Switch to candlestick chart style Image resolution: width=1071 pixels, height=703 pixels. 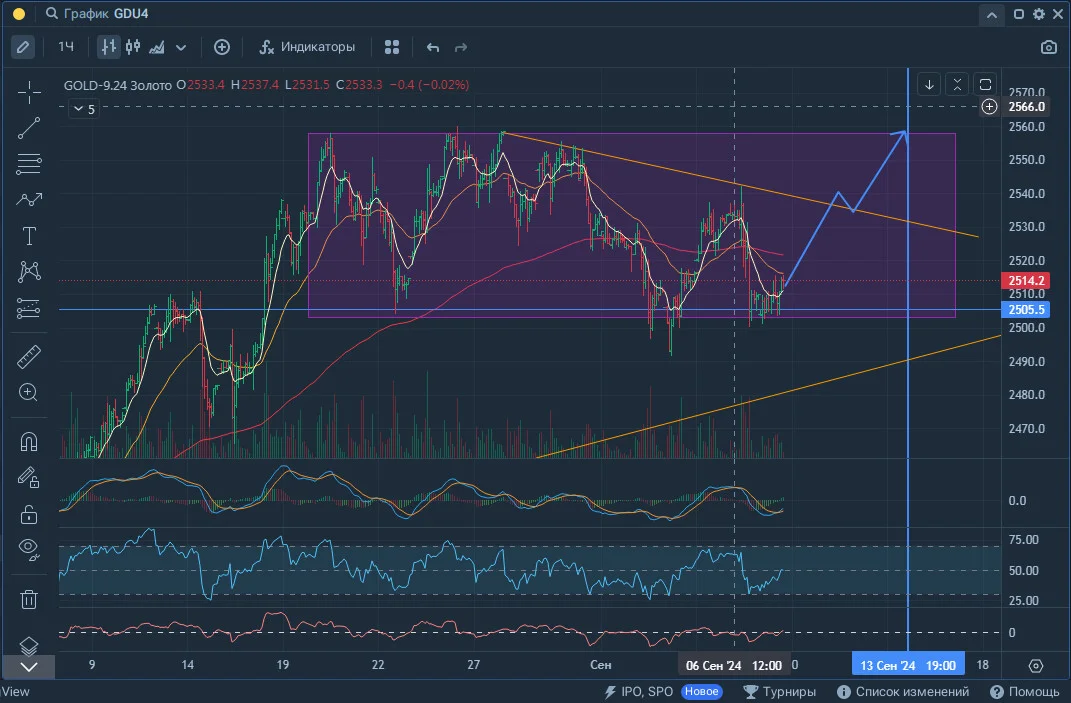(133, 47)
